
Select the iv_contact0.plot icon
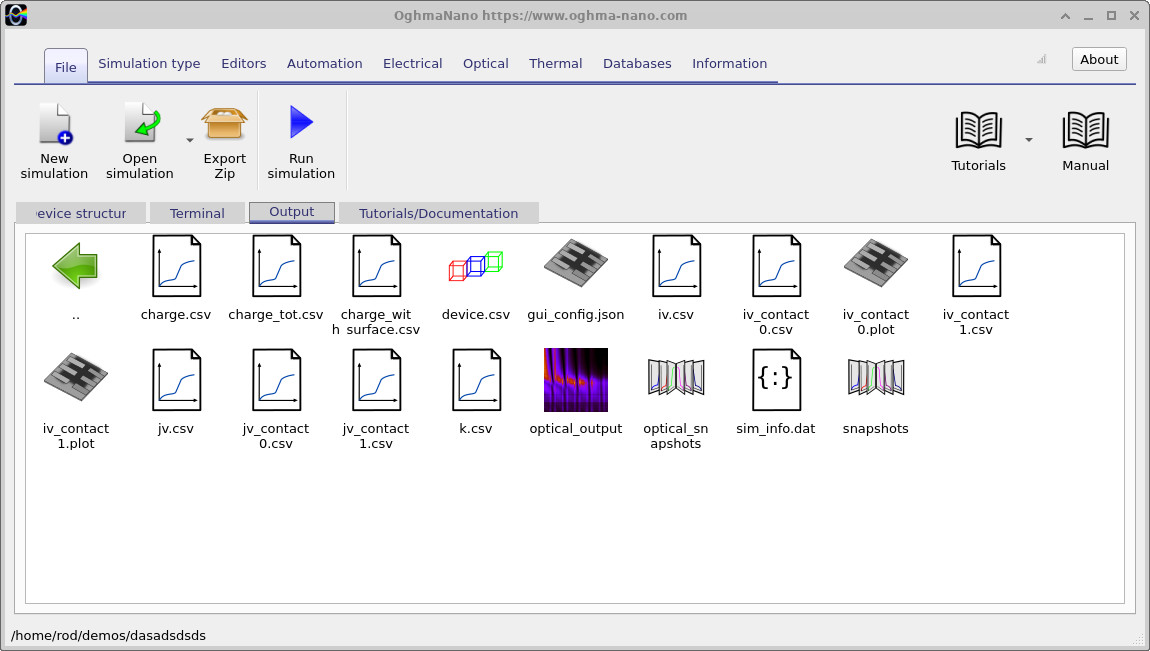tap(876, 264)
